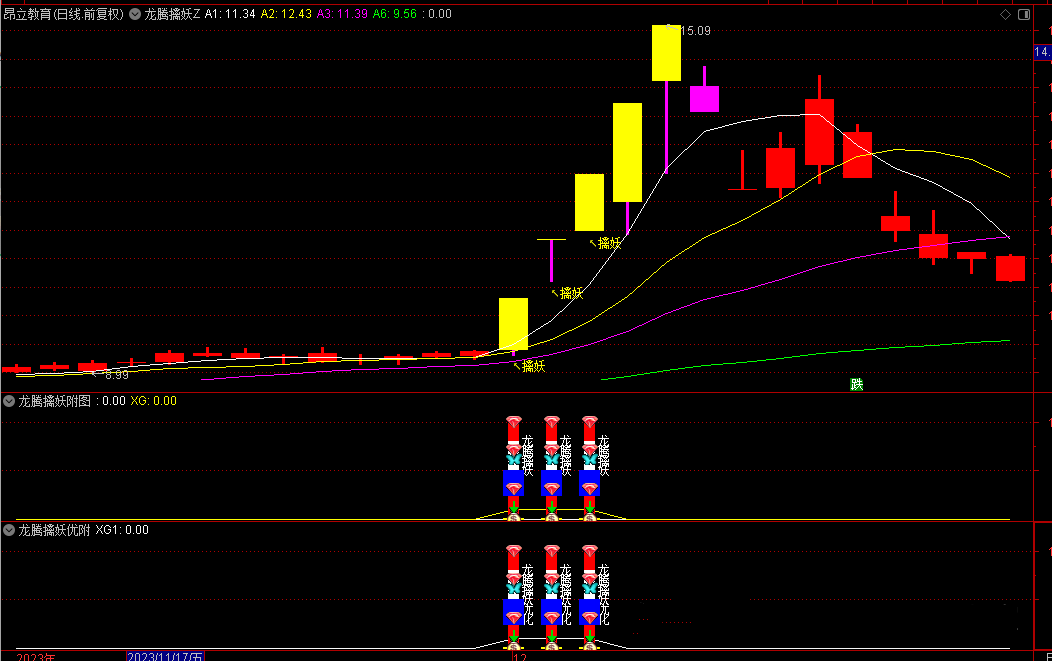Image resolution: width=1052 pixels, height=661 pixels.
Task: Click the uppermost 擒妖 signal label
Action: 608,242
